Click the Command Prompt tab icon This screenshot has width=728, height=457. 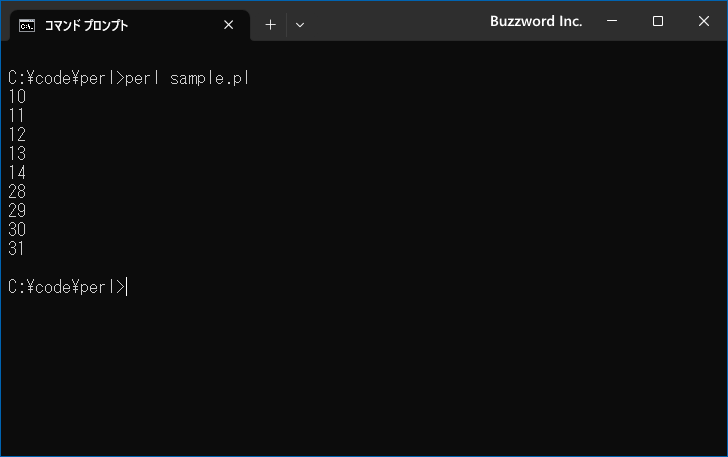click(x=27, y=26)
